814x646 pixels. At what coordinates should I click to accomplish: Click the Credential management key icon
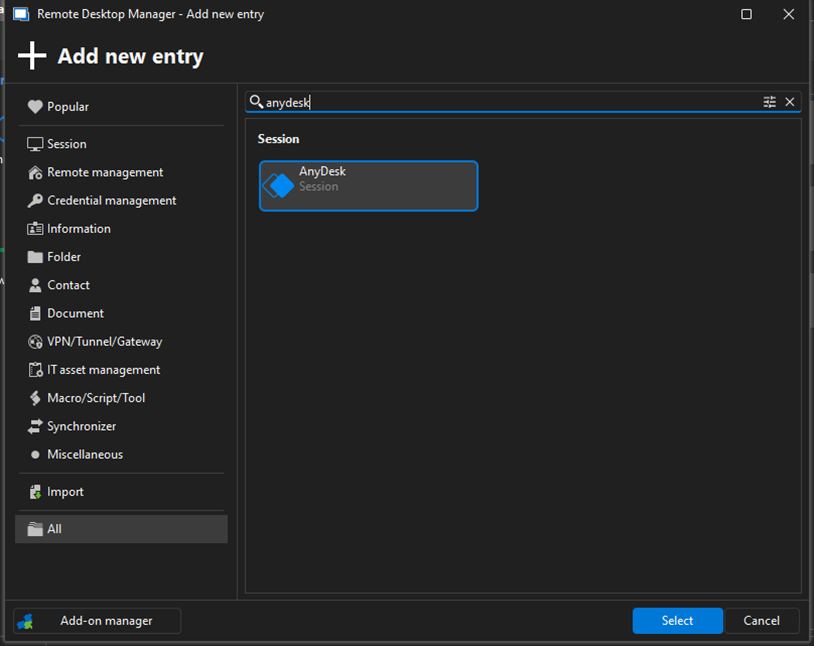(35, 200)
